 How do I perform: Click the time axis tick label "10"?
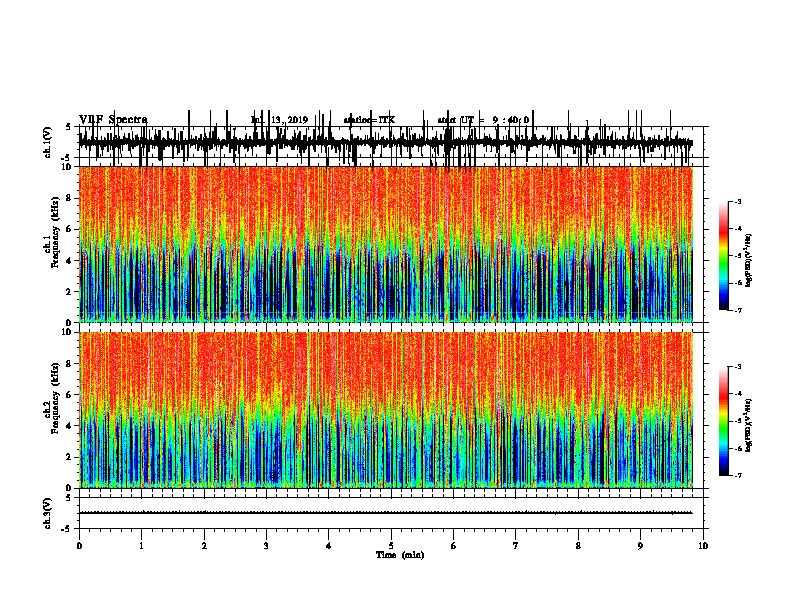(703, 546)
